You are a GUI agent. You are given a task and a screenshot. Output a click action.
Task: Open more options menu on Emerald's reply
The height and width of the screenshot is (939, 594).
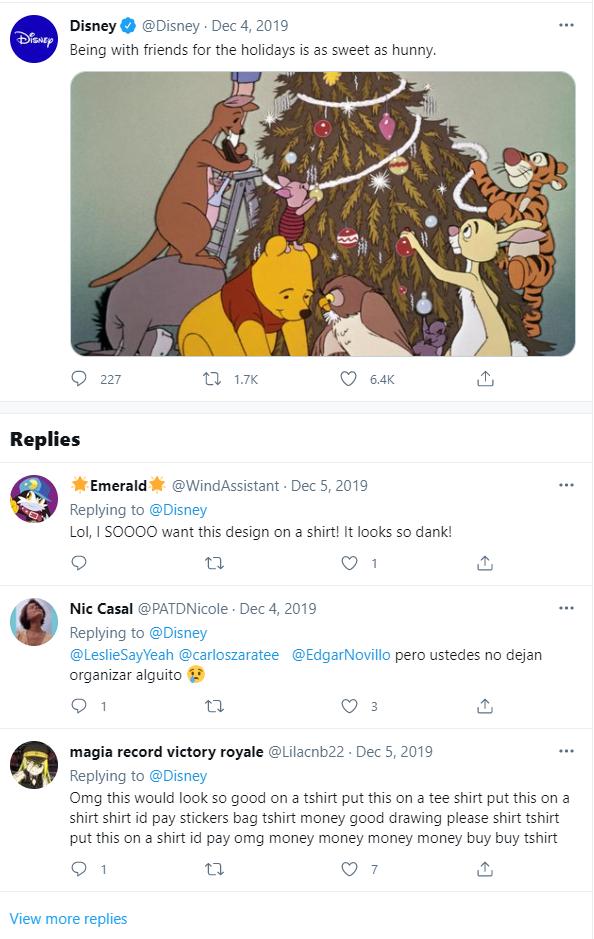(x=566, y=485)
